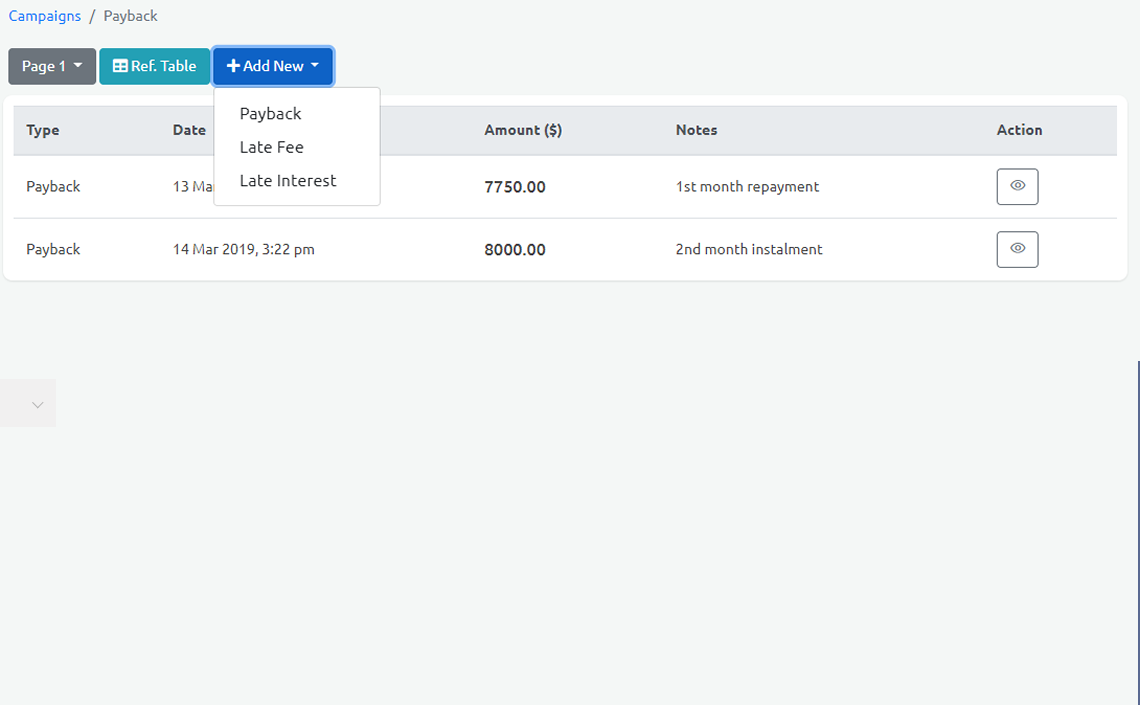Open the Page 1 dropdown
1140x705 pixels.
coord(52,66)
